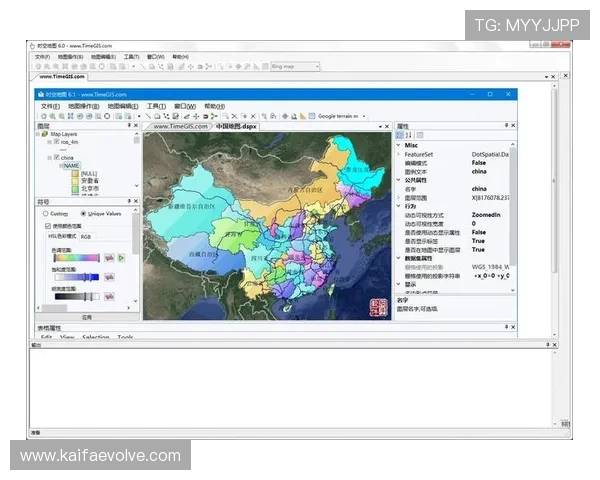Screen dimensions: 600x480
Task: Toggle the china layer visibility checkbox
Action: [57, 157]
